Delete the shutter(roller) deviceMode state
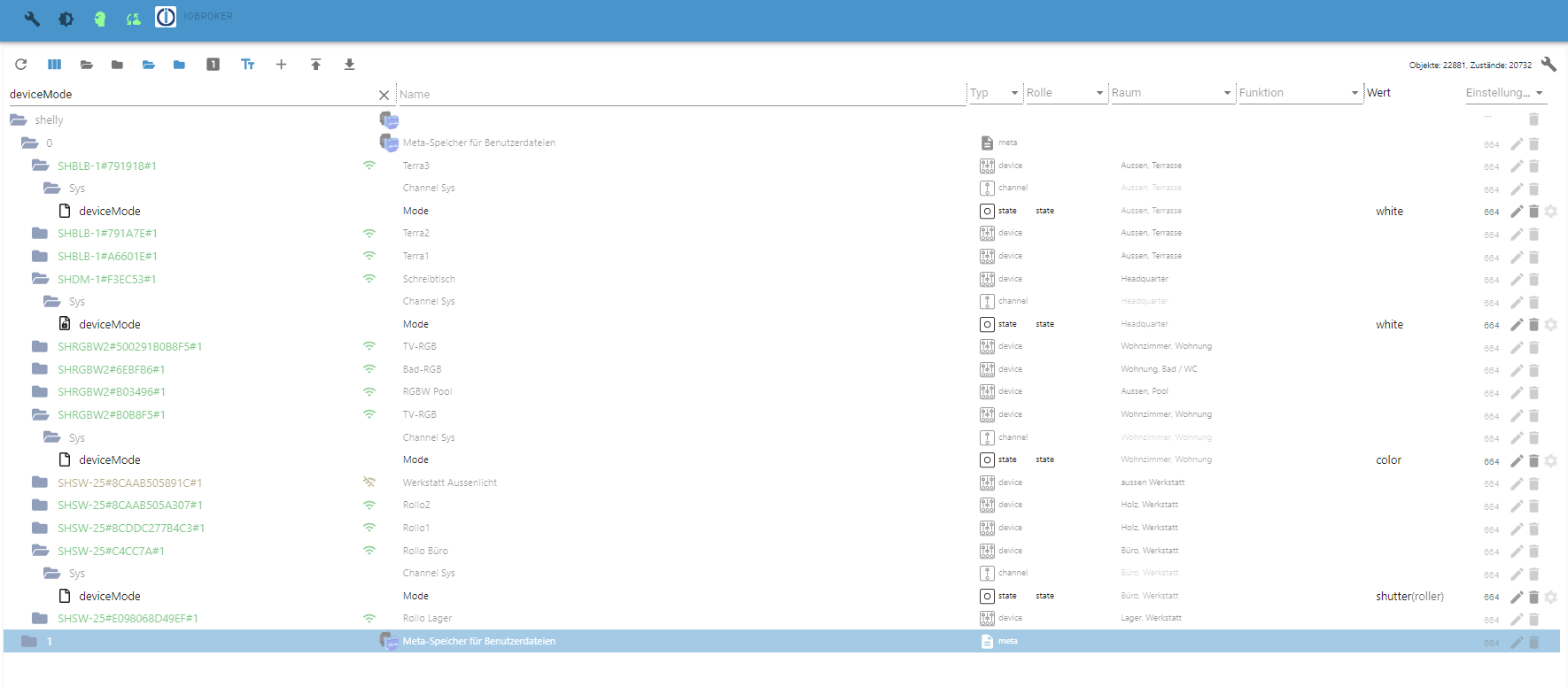The width and height of the screenshot is (1568, 687). pyautogui.click(x=1533, y=597)
